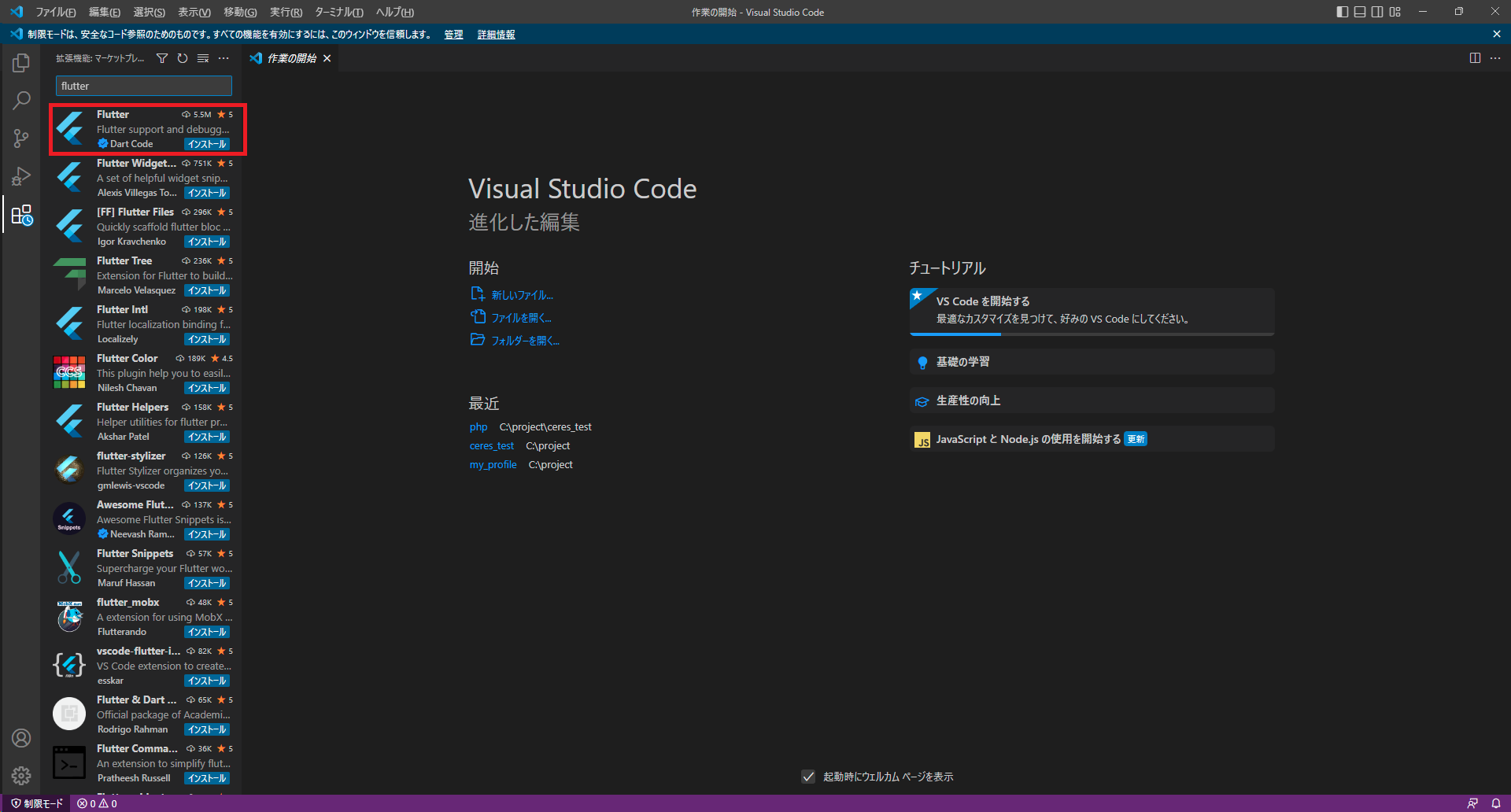Click the ファイルを開く link

pos(522,318)
